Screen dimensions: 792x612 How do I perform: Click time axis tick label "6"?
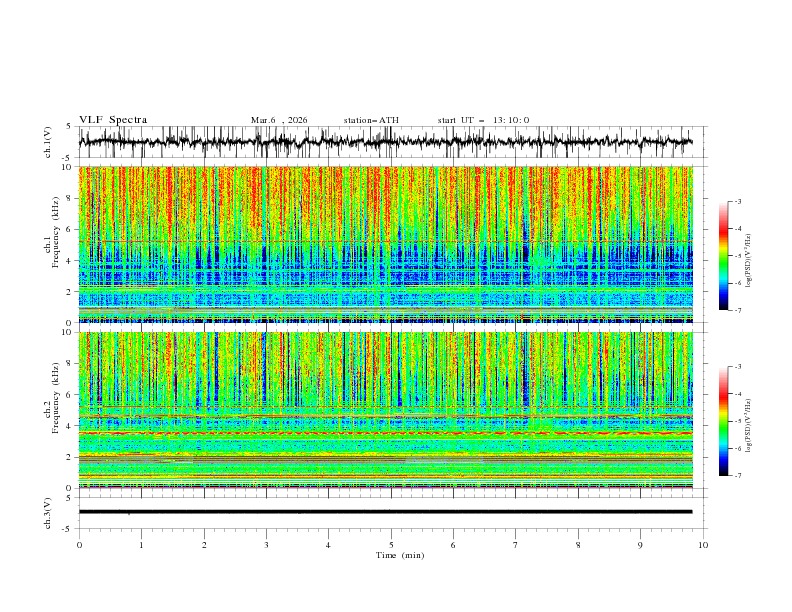click(453, 545)
